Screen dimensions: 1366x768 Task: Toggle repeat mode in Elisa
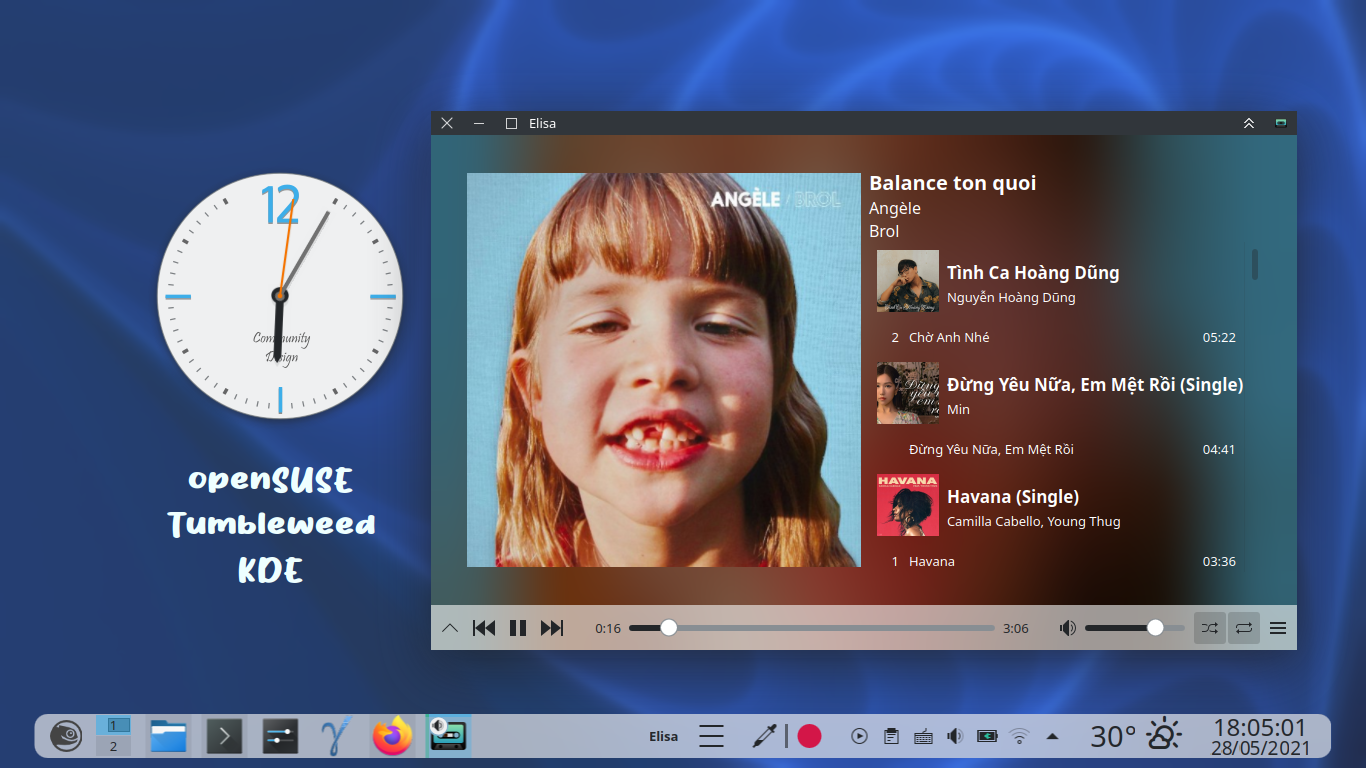pyautogui.click(x=1244, y=628)
